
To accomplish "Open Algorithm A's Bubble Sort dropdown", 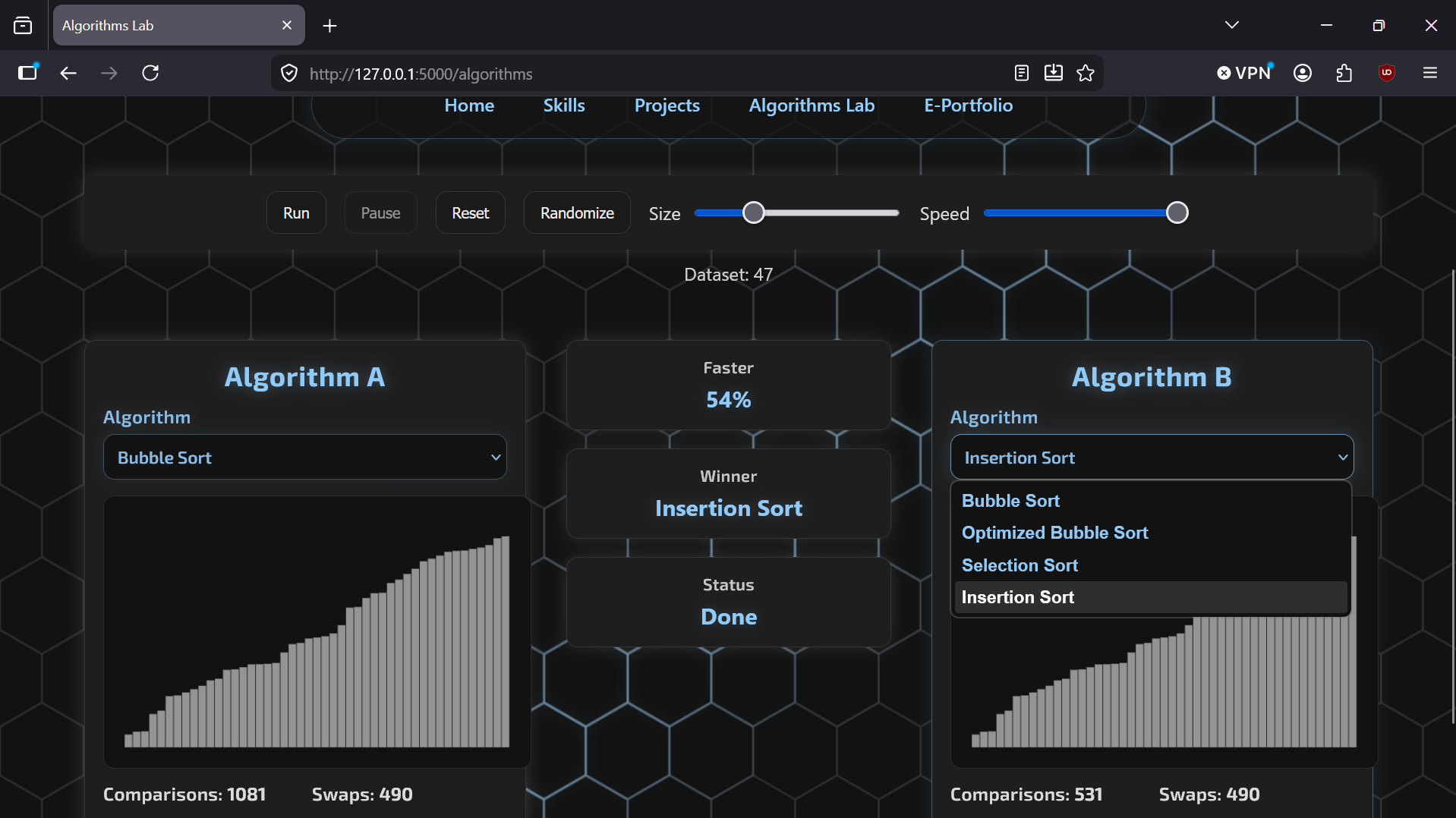I will [x=305, y=457].
